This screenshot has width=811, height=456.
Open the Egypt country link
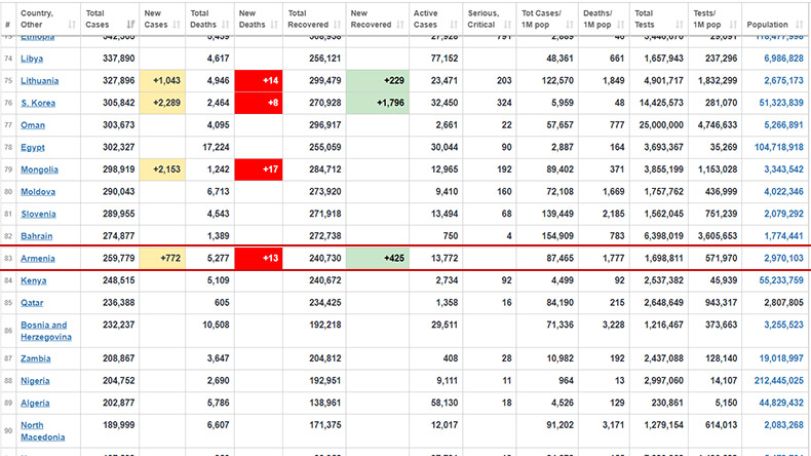[33, 147]
